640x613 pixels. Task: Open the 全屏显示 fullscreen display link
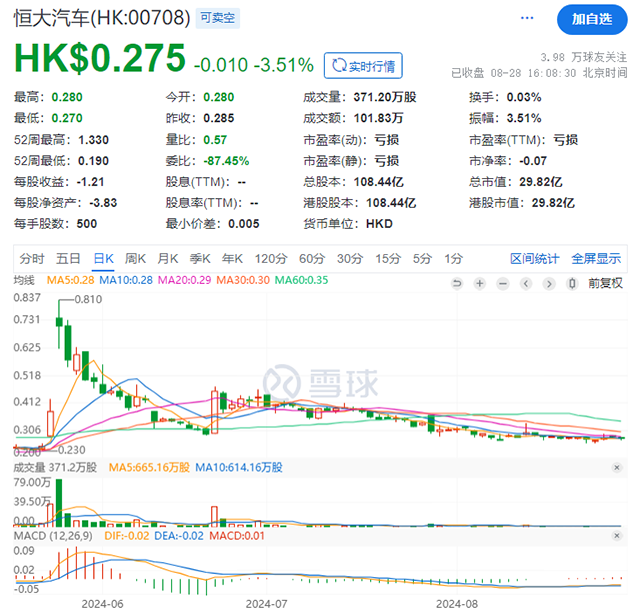pos(596,259)
